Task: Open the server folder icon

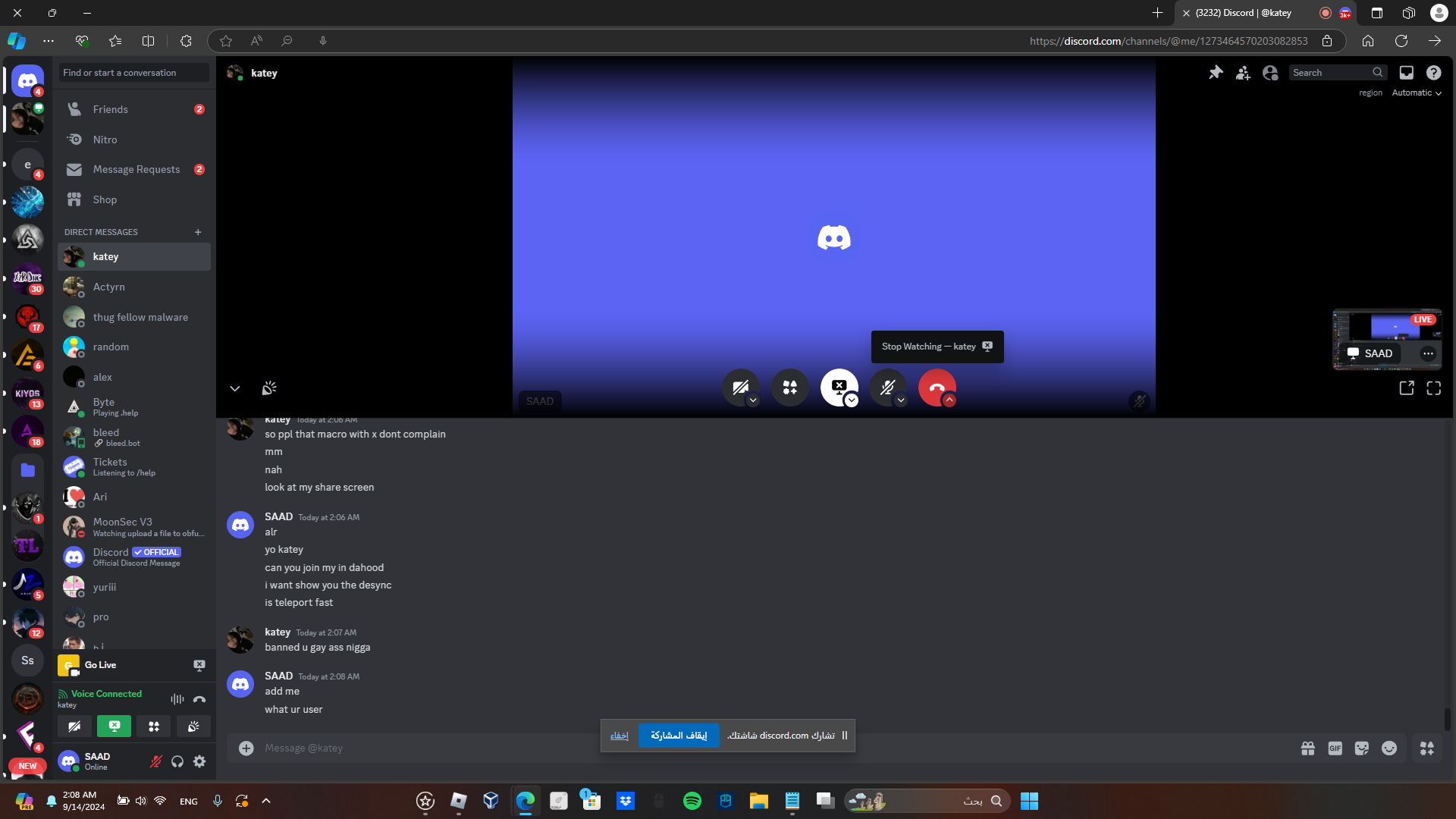Action: 28,470
